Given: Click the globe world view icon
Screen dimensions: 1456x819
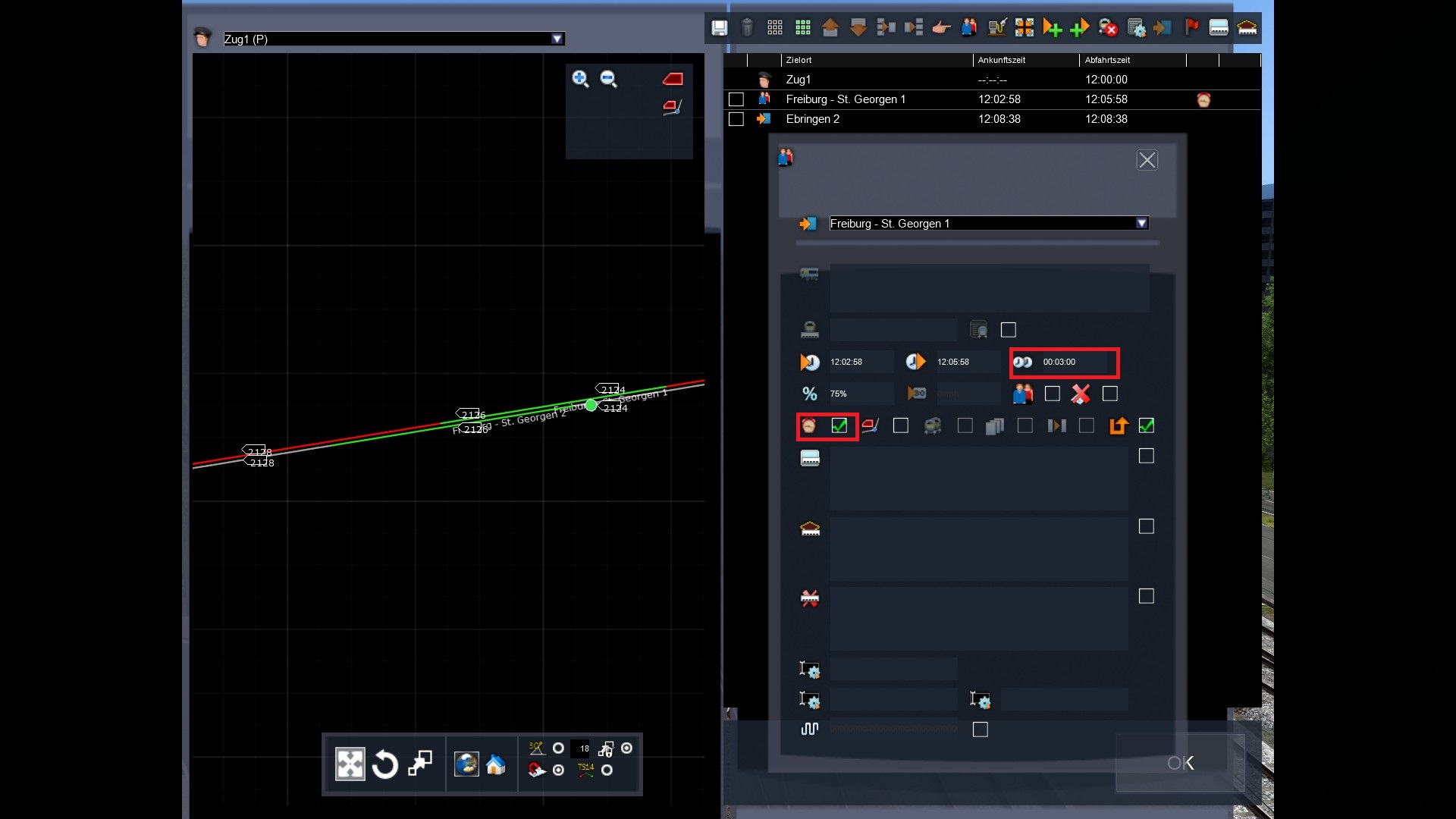Looking at the screenshot, I should tap(466, 764).
